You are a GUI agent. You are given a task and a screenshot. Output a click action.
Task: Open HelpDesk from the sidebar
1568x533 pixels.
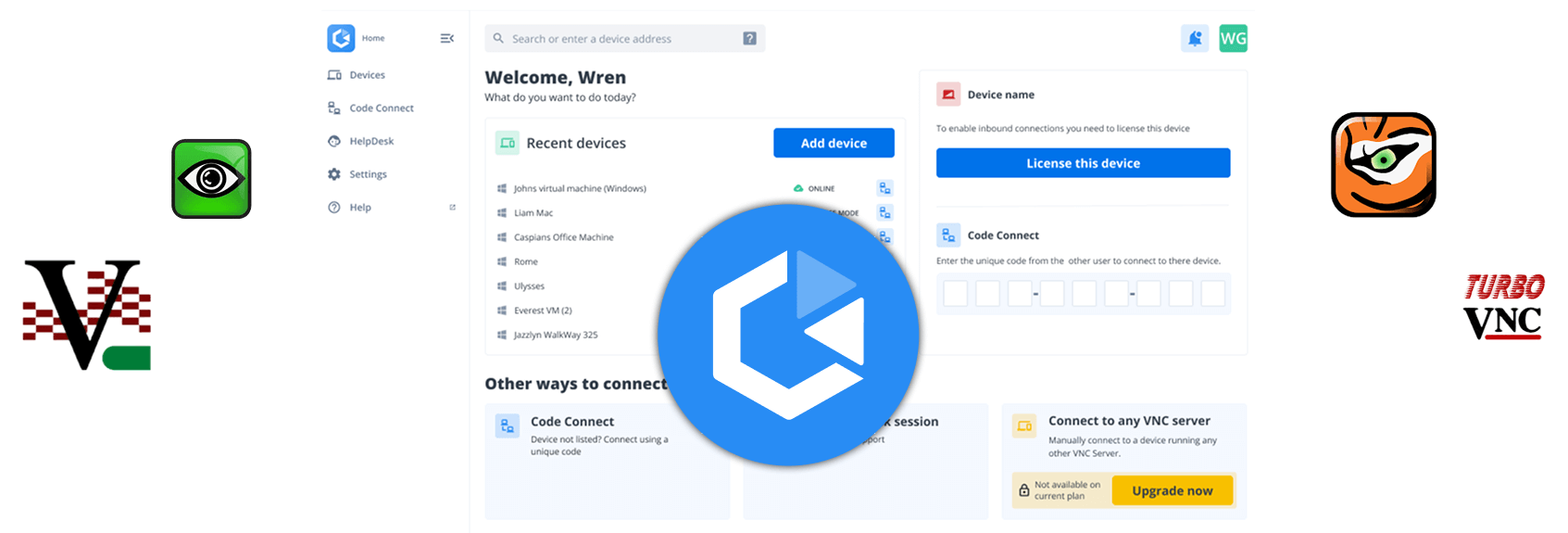tap(371, 142)
